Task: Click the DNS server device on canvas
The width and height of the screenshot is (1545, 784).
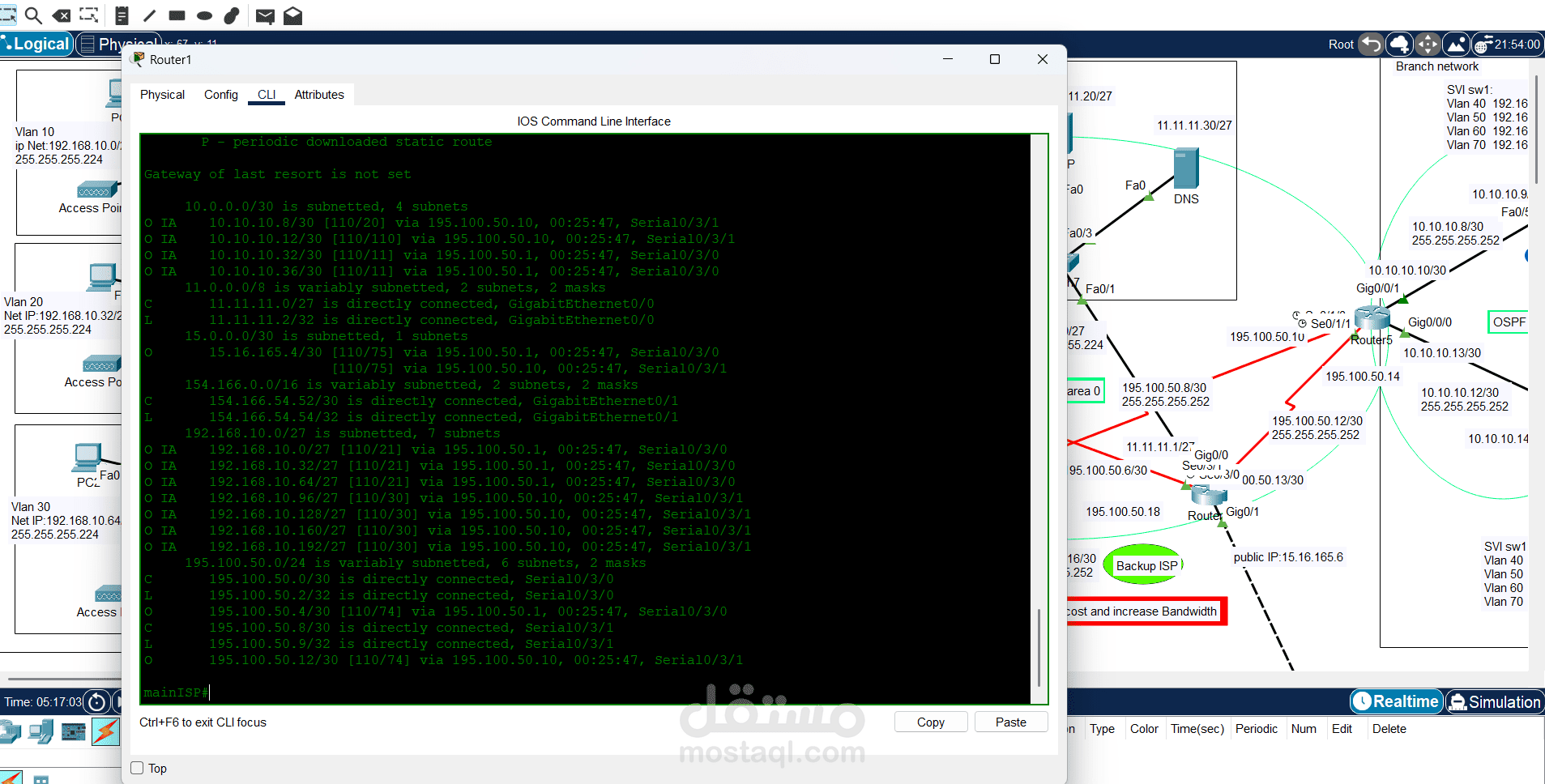Action: (x=1186, y=168)
